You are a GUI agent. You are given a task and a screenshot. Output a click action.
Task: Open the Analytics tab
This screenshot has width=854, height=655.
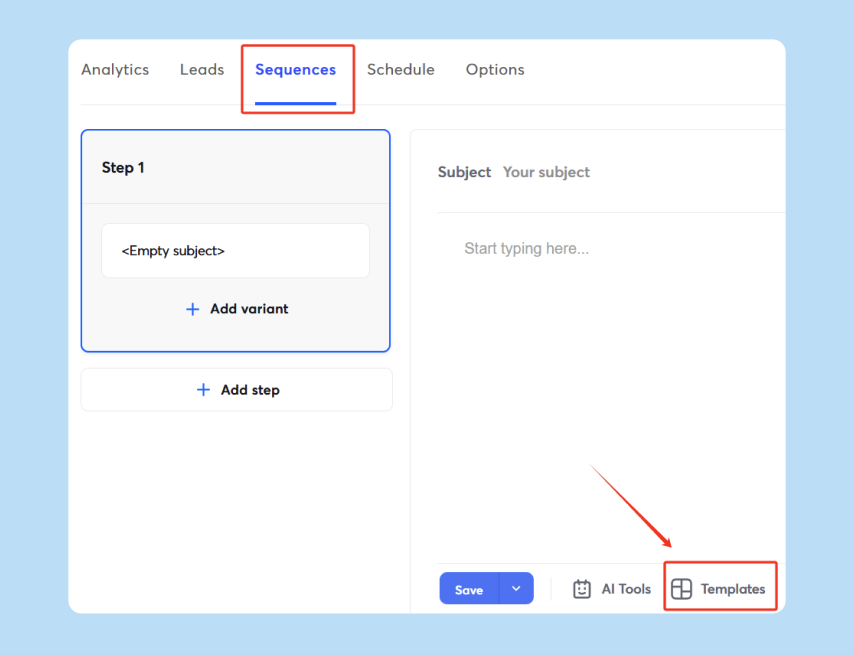tap(115, 70)
